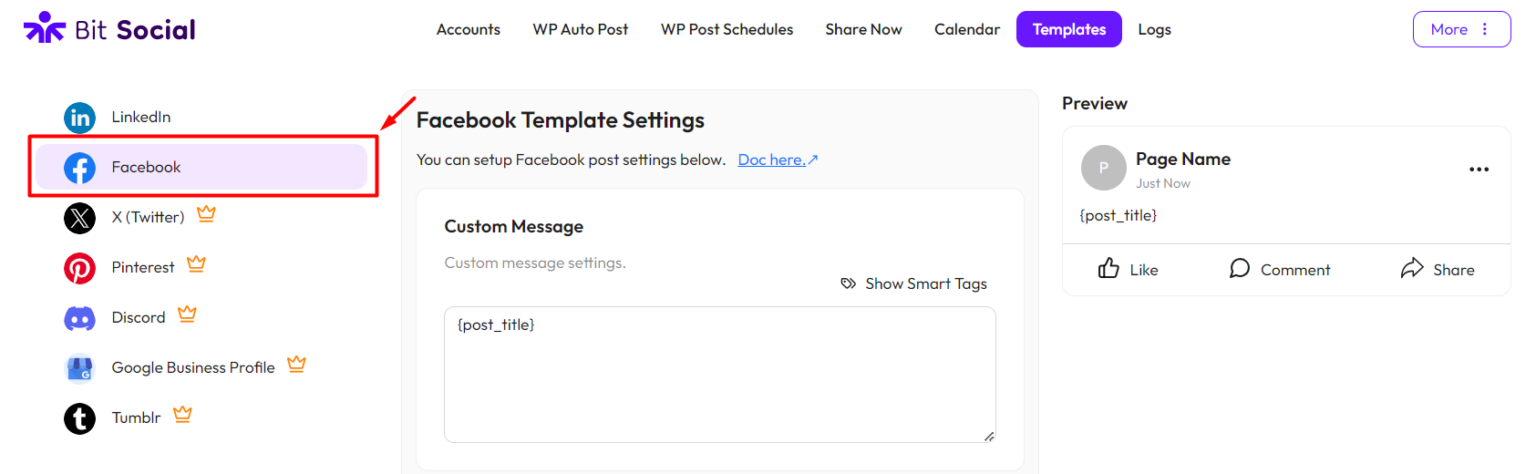Click the Comment speech bubble icon

coord(1240,268)
